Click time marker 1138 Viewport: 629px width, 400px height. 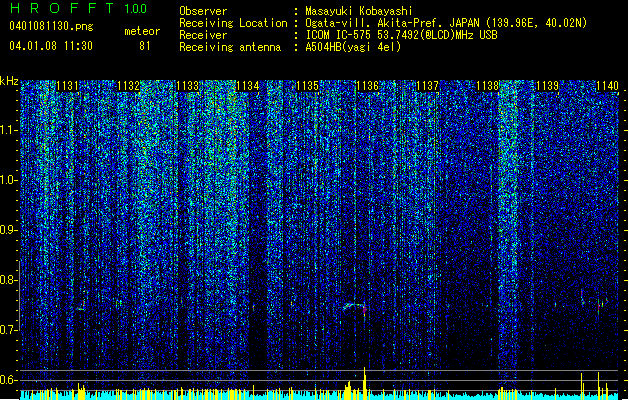tap(487, 86)
